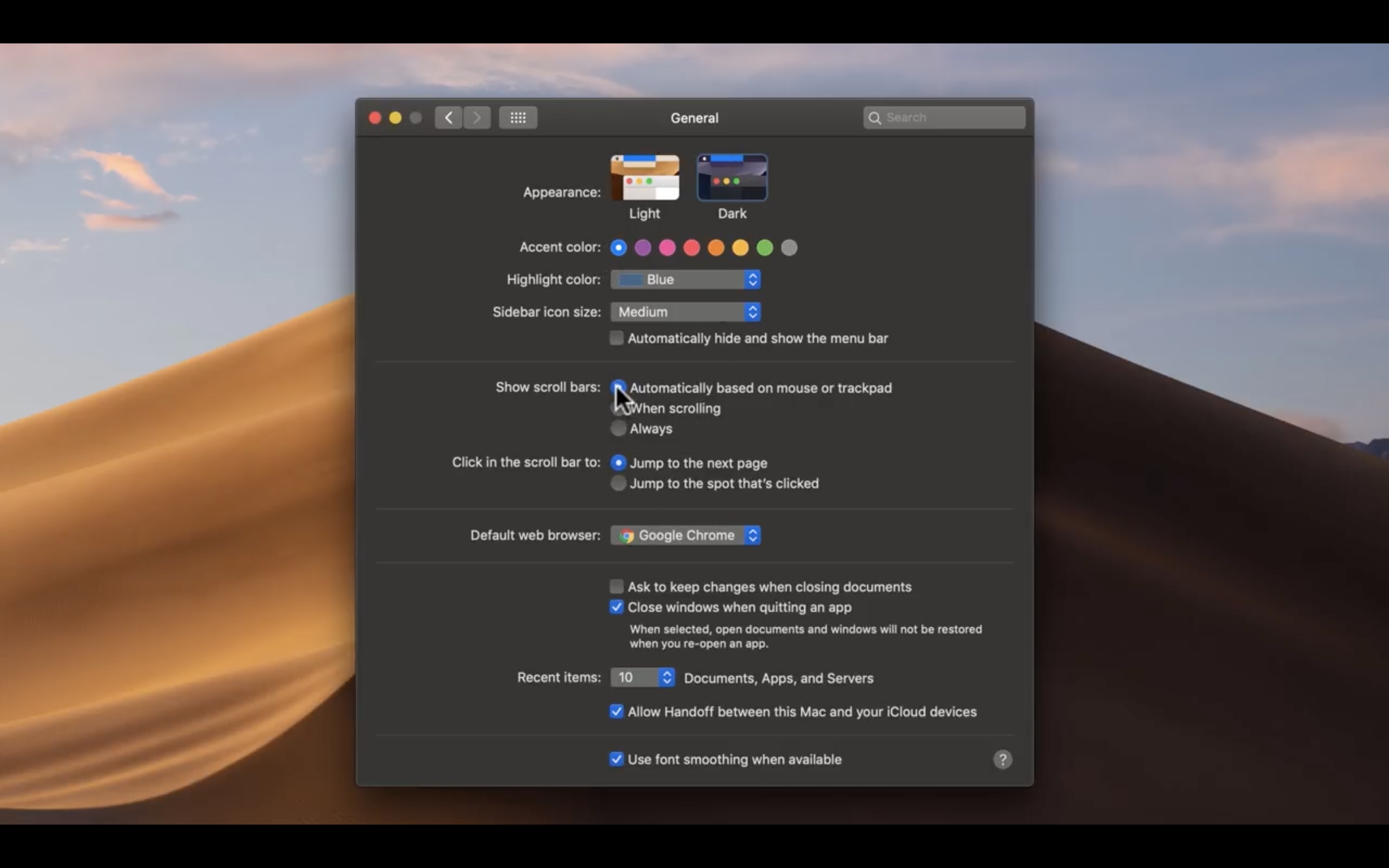
Task: Click the back navigation arrow
Action: pyautogui.click(x=448, y=117)
